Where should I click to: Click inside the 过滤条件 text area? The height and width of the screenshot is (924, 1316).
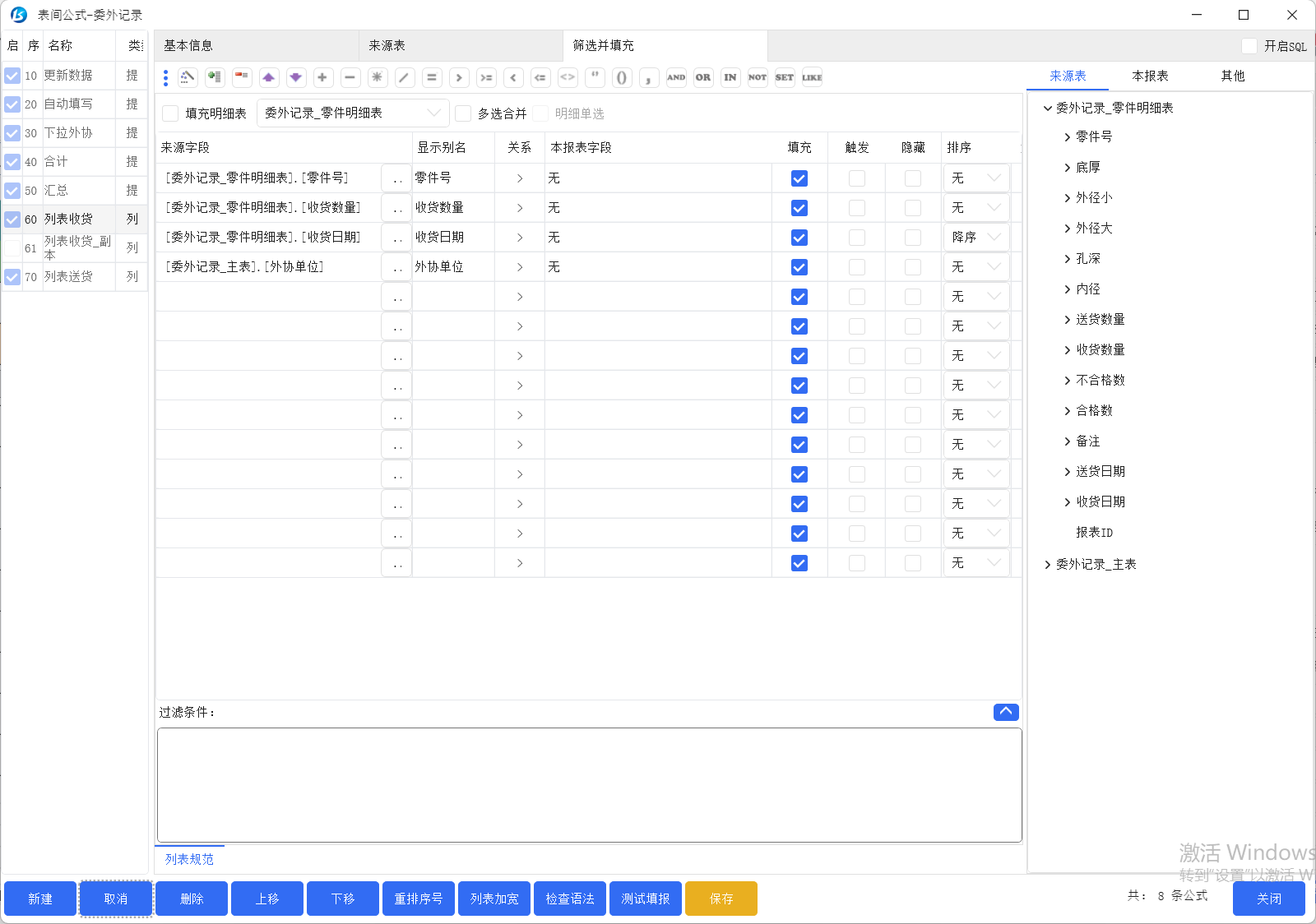[589, 784]
